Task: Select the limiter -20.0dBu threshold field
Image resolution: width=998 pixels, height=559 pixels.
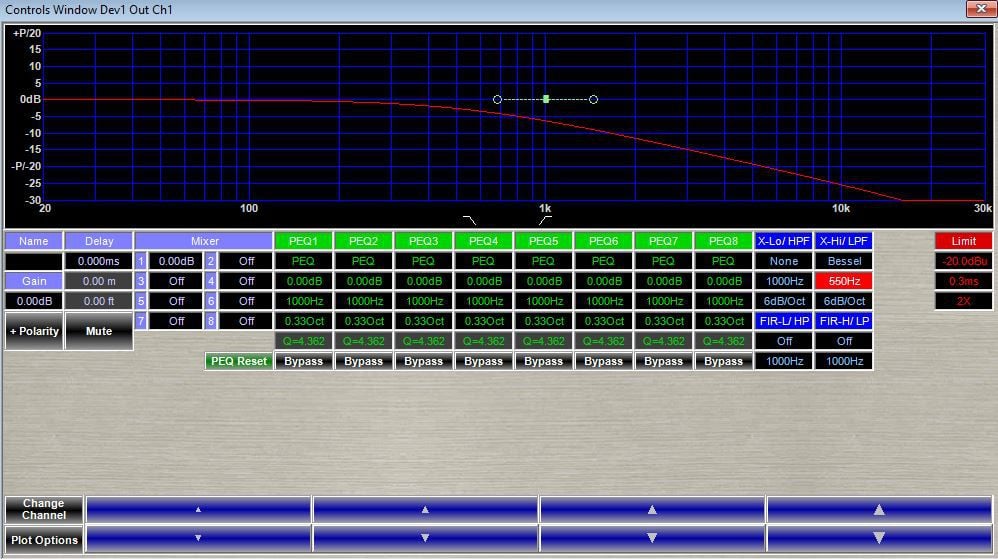Action: 964,261
